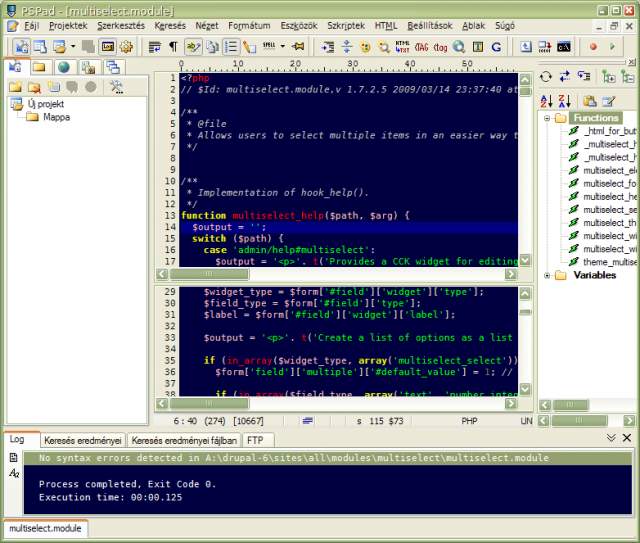Image resolution: width=640 pixels, height=543 pixels.
Task: Sort functions A to Z
Action: (546, 100)
